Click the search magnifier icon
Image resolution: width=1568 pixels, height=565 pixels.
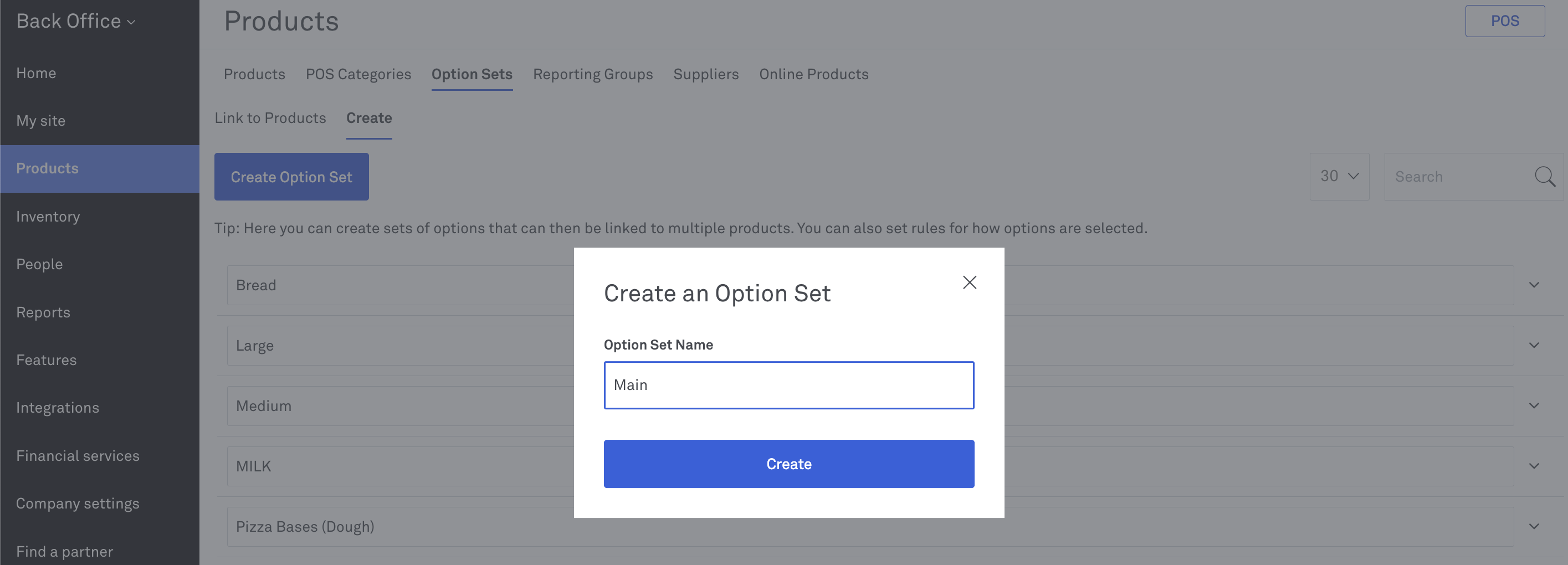pyautogui.click(x=1545, y=177)
